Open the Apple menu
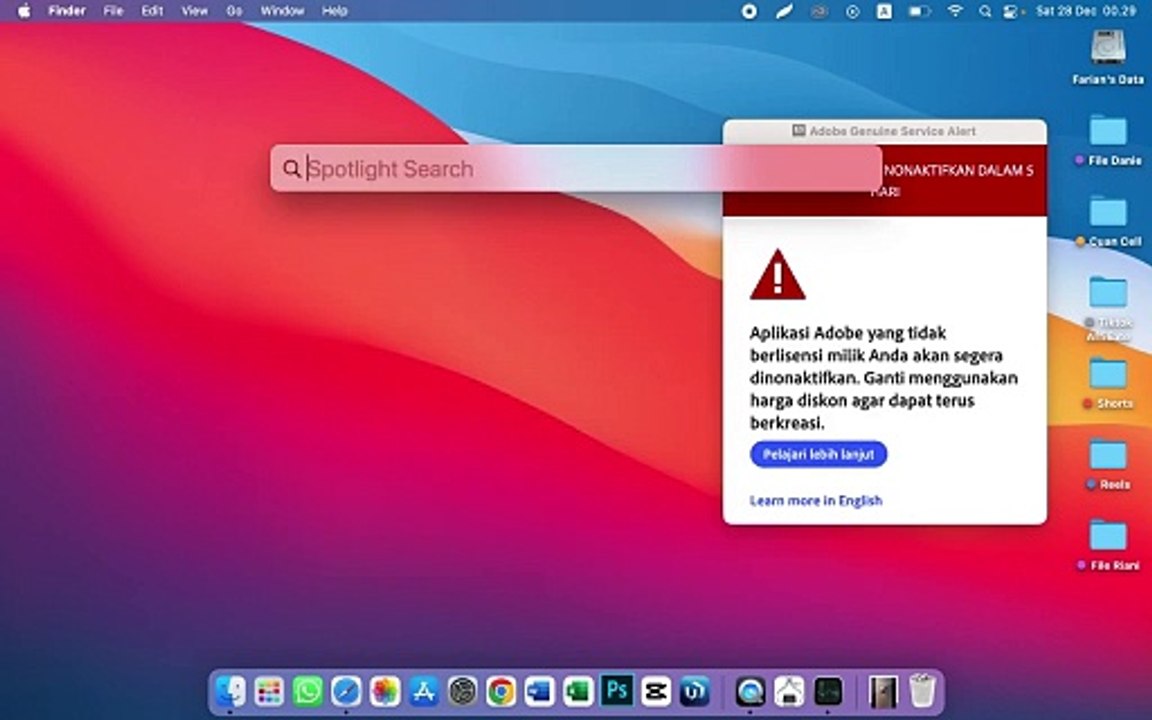The height and width of the screenshot is (720, 1152). [24, 11]
